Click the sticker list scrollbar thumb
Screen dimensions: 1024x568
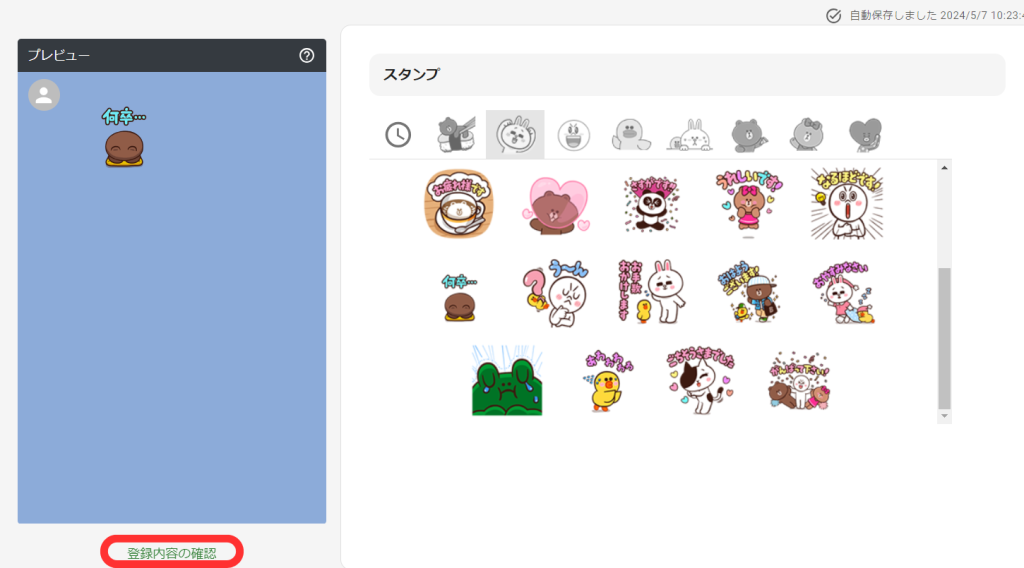click(944, 338)
